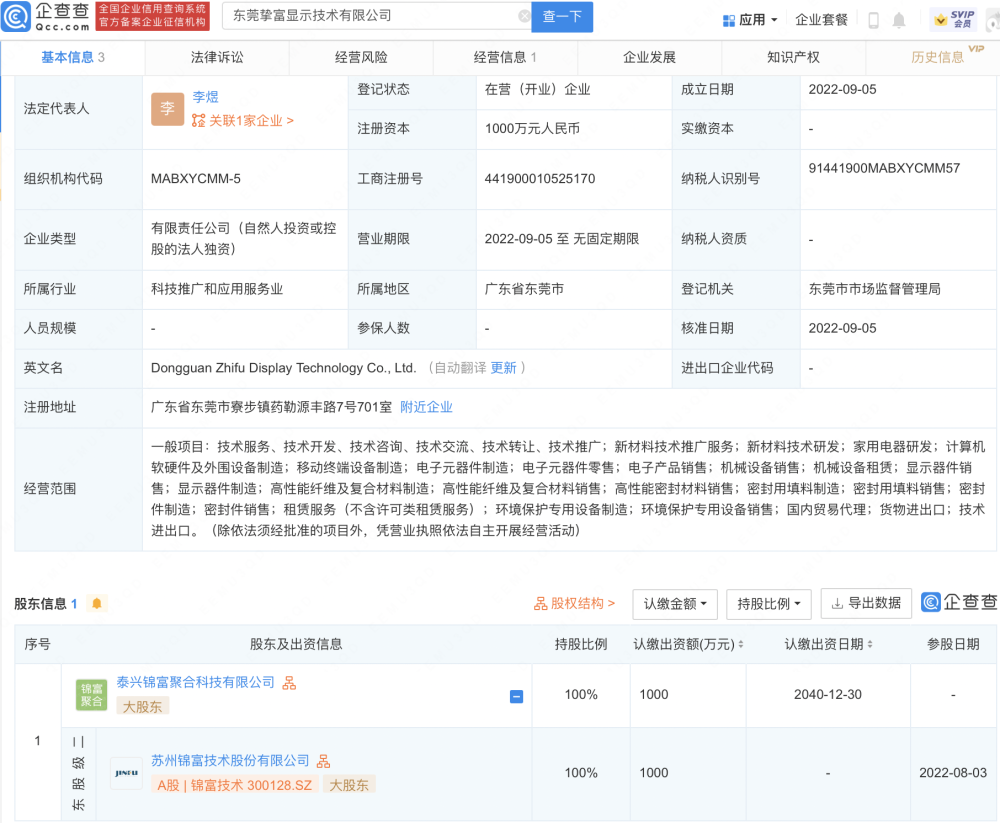Screen dimensions: 1000x823
Task: Click the 李 avatar of the legal representative
Action: point(167,109)
